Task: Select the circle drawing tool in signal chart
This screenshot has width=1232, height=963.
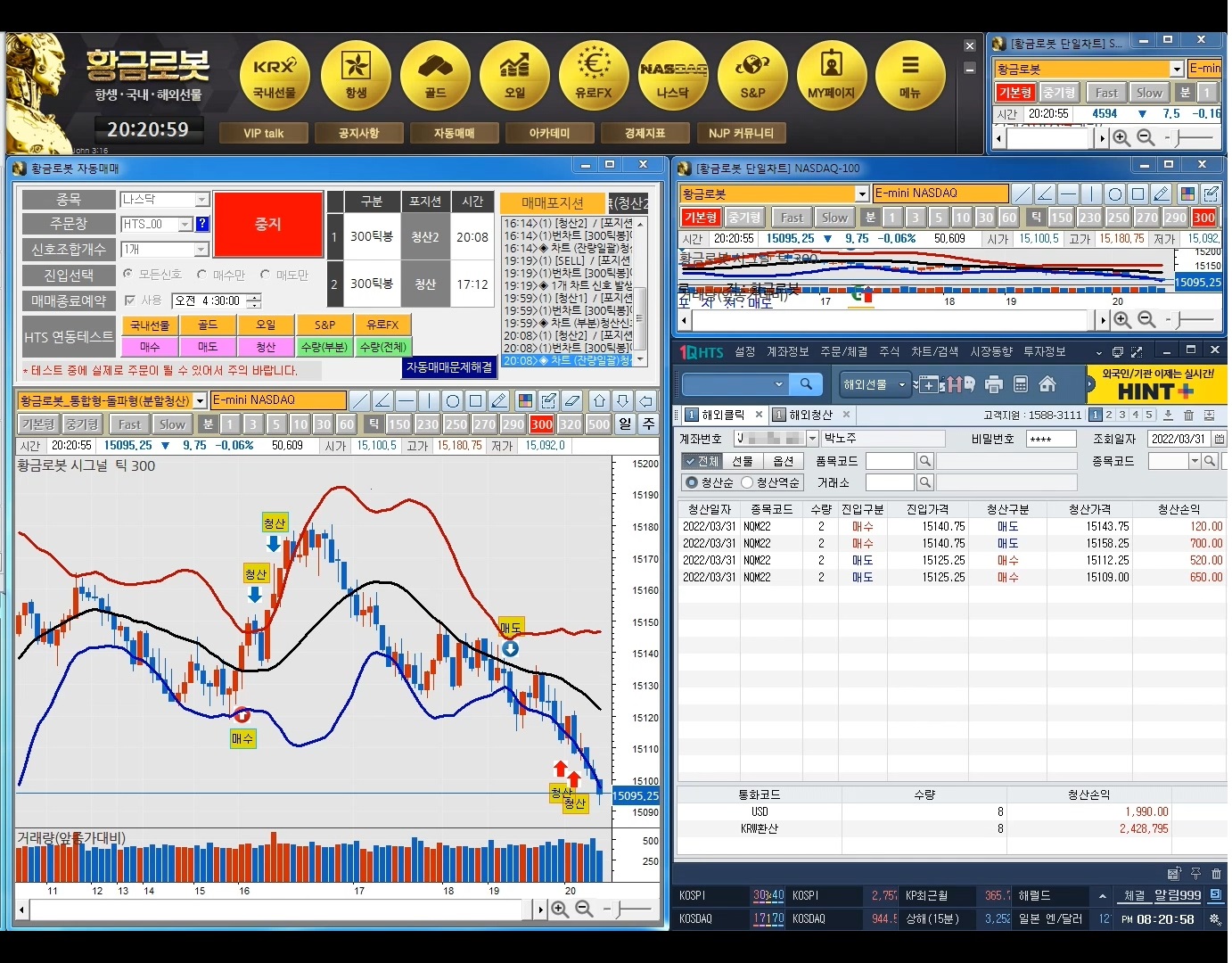Action: pyautogui.click(x=452, y=400)
